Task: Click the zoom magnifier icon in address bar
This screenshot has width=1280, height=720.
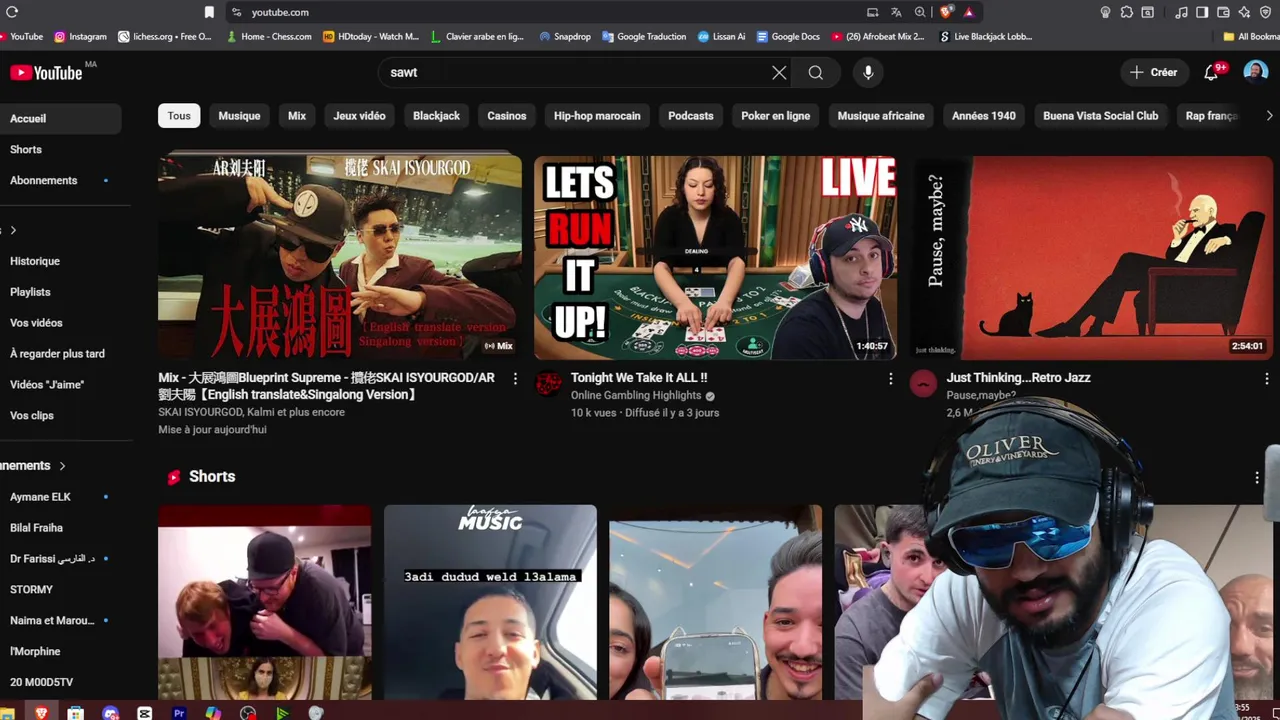Action: [x=920, y=12]
